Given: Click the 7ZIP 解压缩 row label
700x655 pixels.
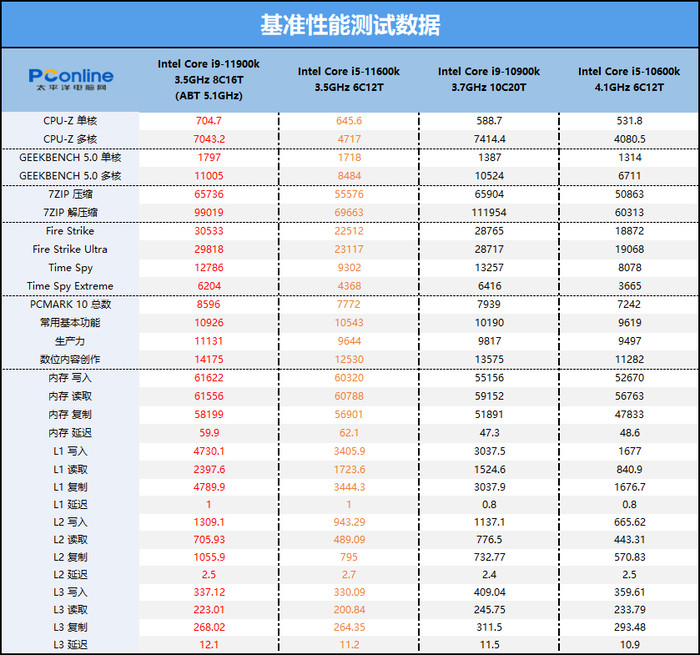Looking at the screenshot, I should click(69, 213).
